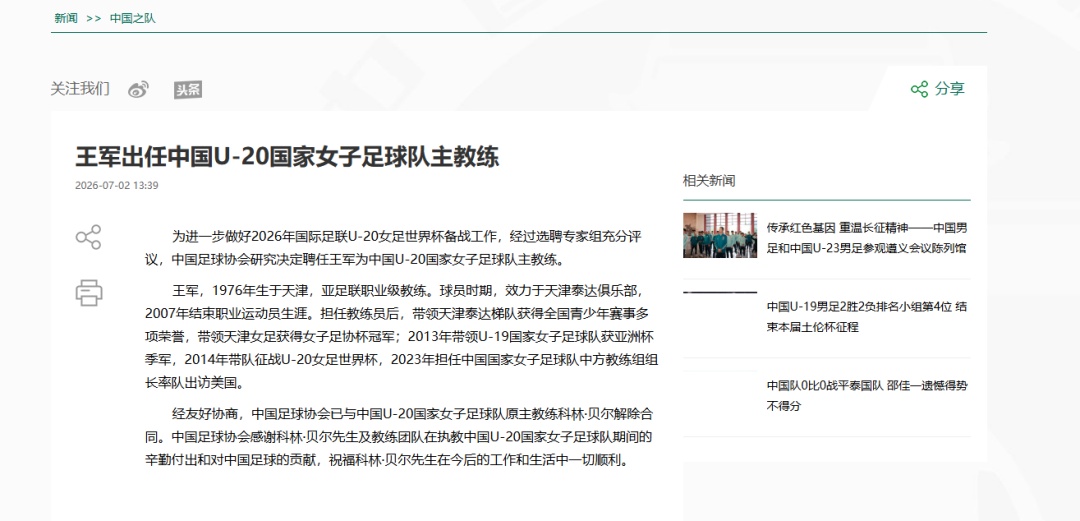Click paragraph beginning 经友好协商，中国足球协会
The image size is (1080, 521).
point(398,438)
